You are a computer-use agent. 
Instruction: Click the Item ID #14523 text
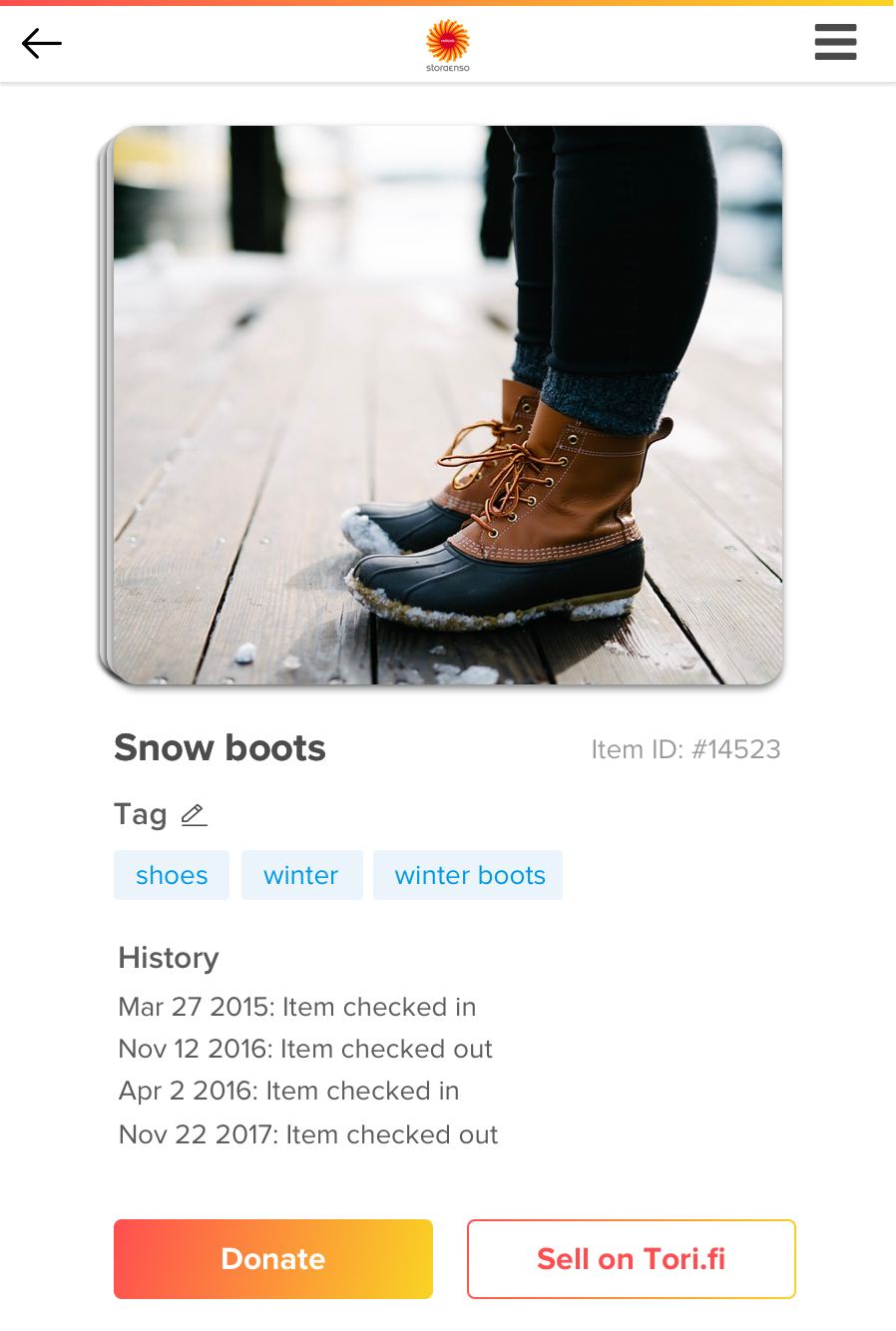[685, 749]
